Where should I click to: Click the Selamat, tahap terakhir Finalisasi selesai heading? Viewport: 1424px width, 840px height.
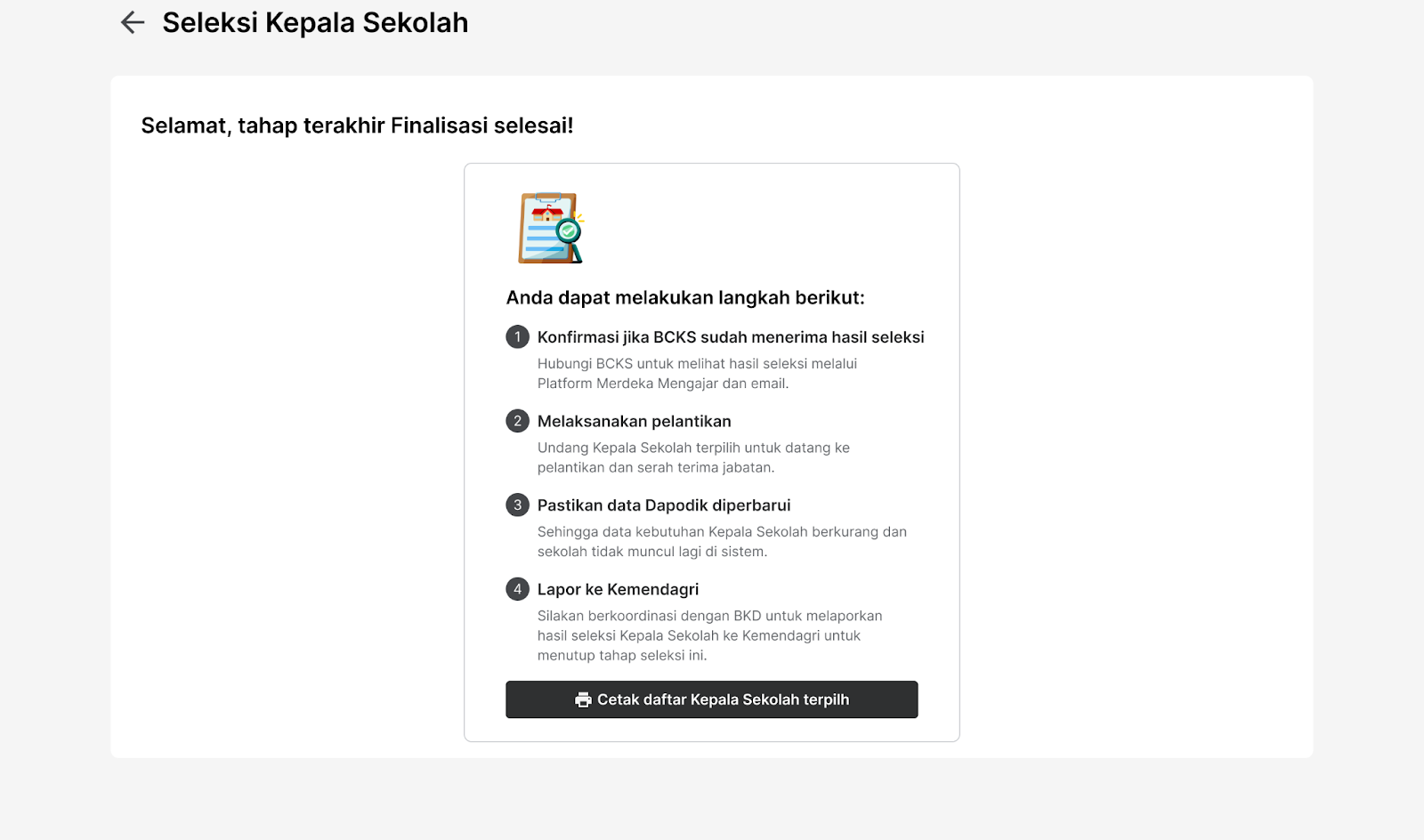pyautogui.click(x=357, y=125)
